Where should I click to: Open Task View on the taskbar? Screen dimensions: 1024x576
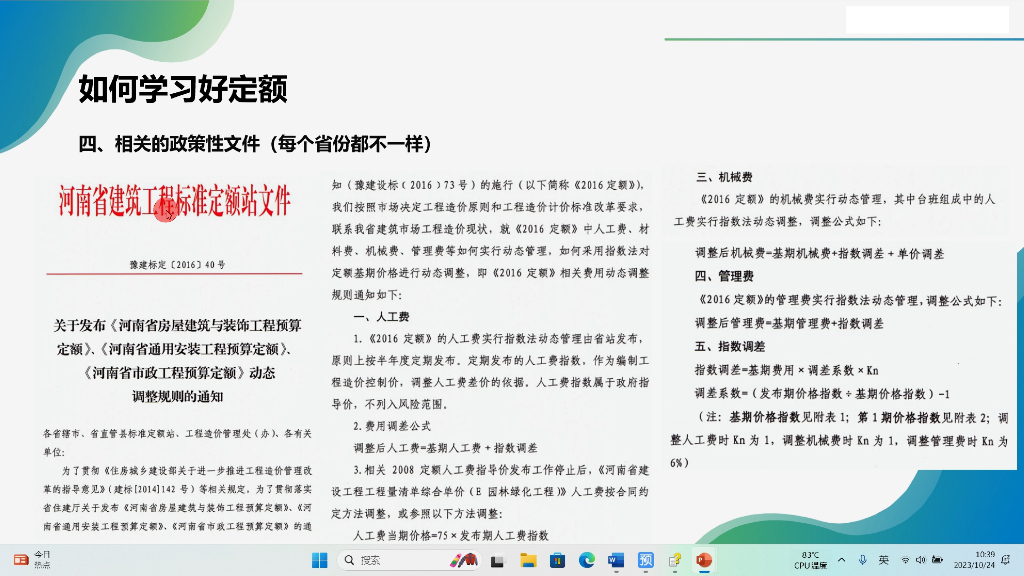tap(498, 560)
